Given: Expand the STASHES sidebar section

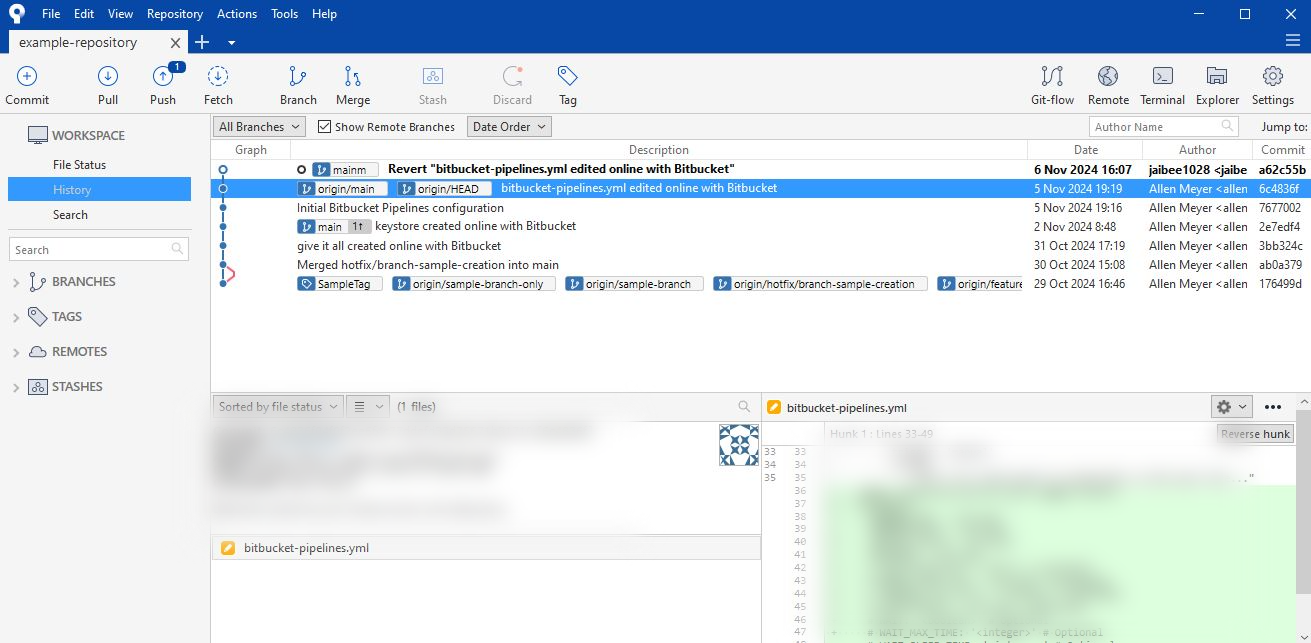Looking at the screenshot, I should (16, 388).
